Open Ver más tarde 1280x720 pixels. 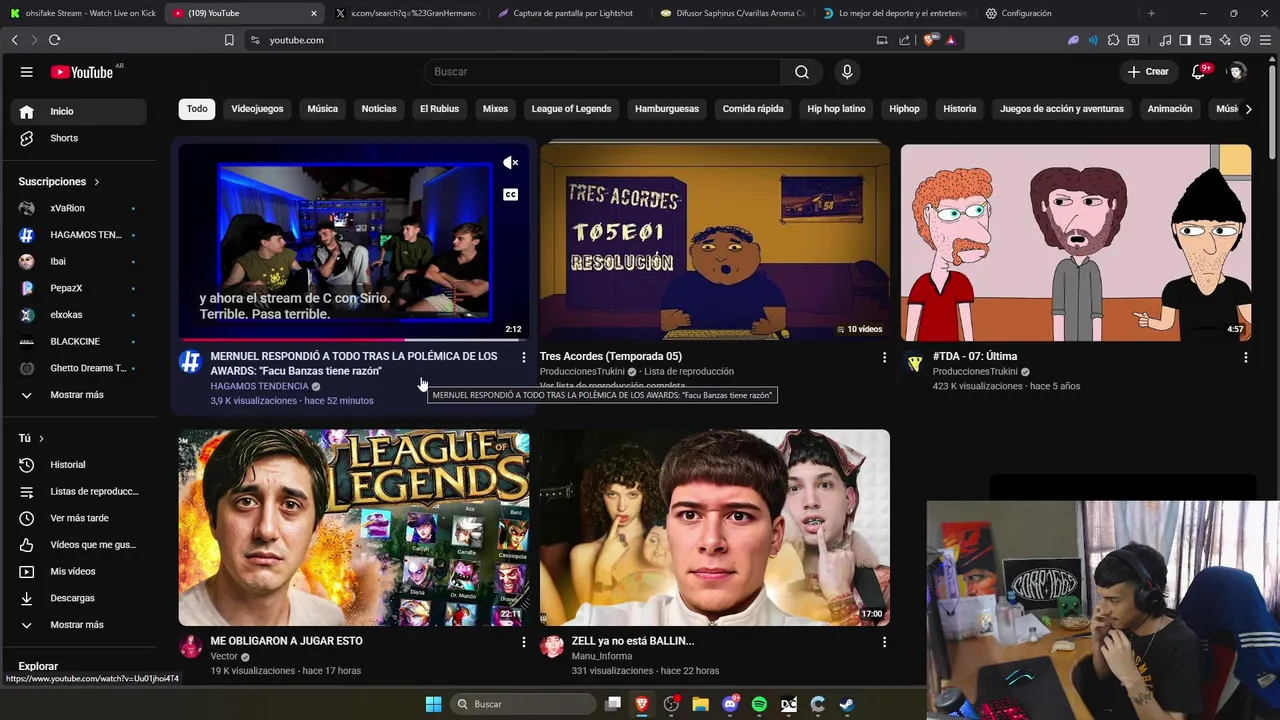tap(80, 518)
